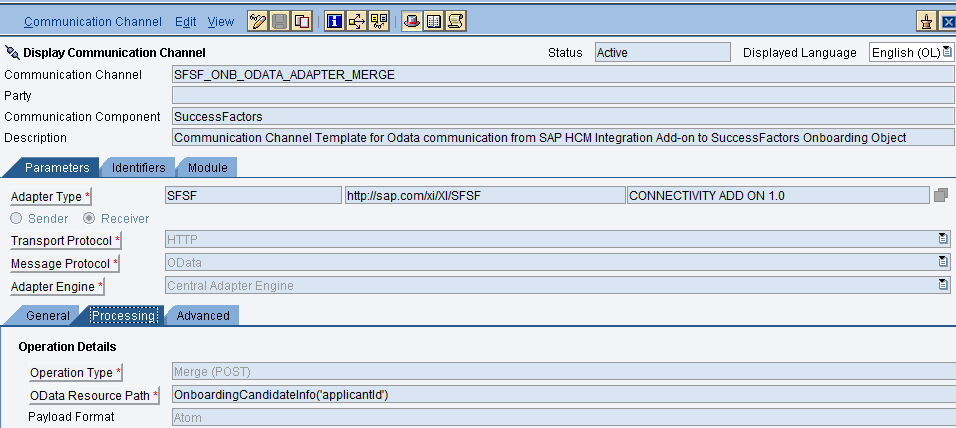Click the Status label
The image size is (956, 428).
(565, 52)
